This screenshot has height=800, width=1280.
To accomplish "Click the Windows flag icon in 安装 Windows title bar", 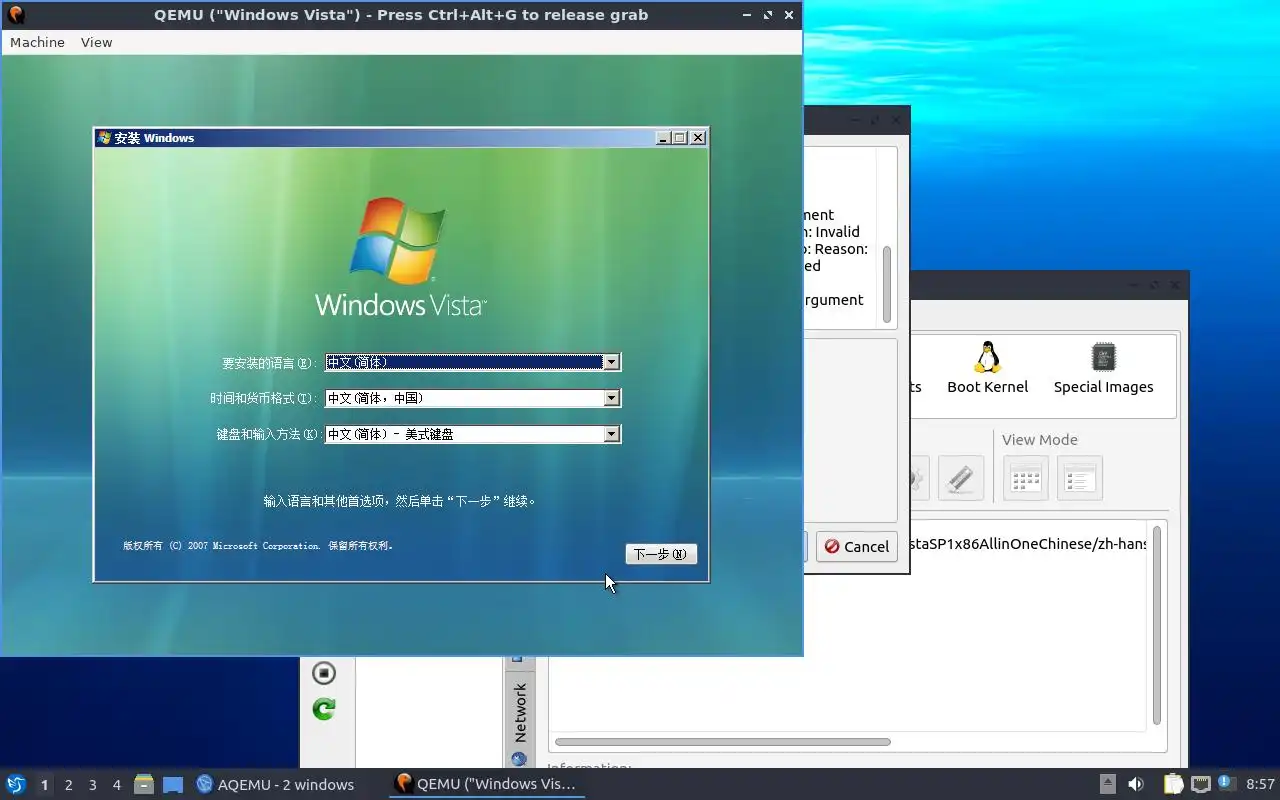I will click(x=104, y=138).
